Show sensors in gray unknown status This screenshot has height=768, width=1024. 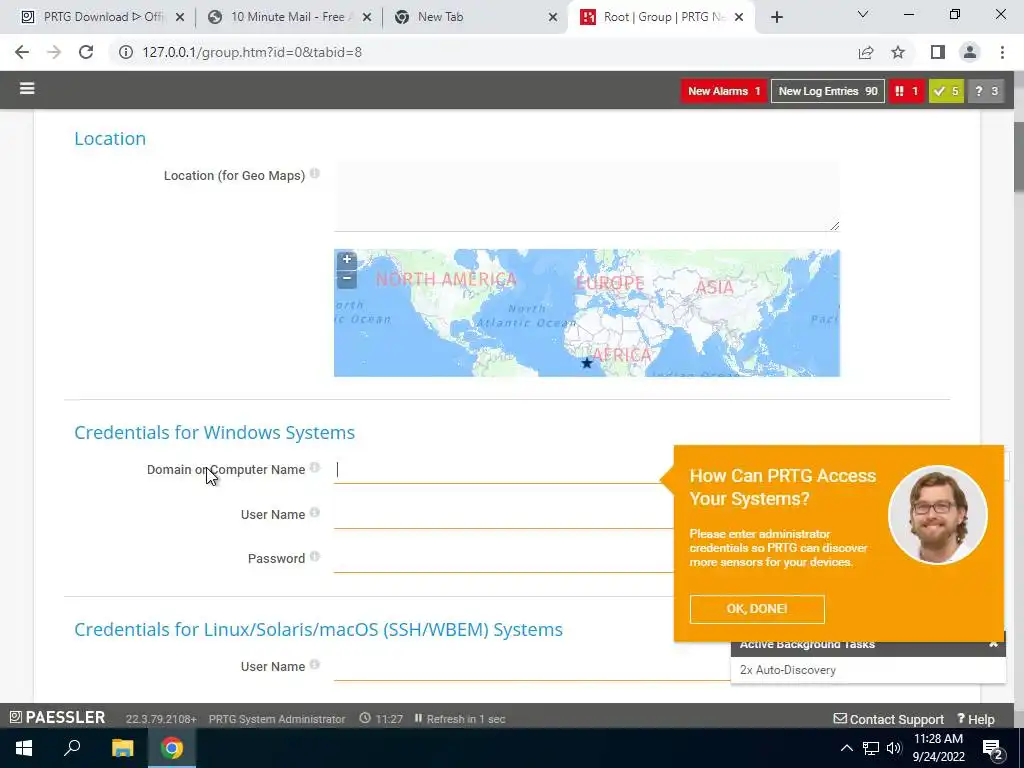pyautogui.click(x=986, y=91)
